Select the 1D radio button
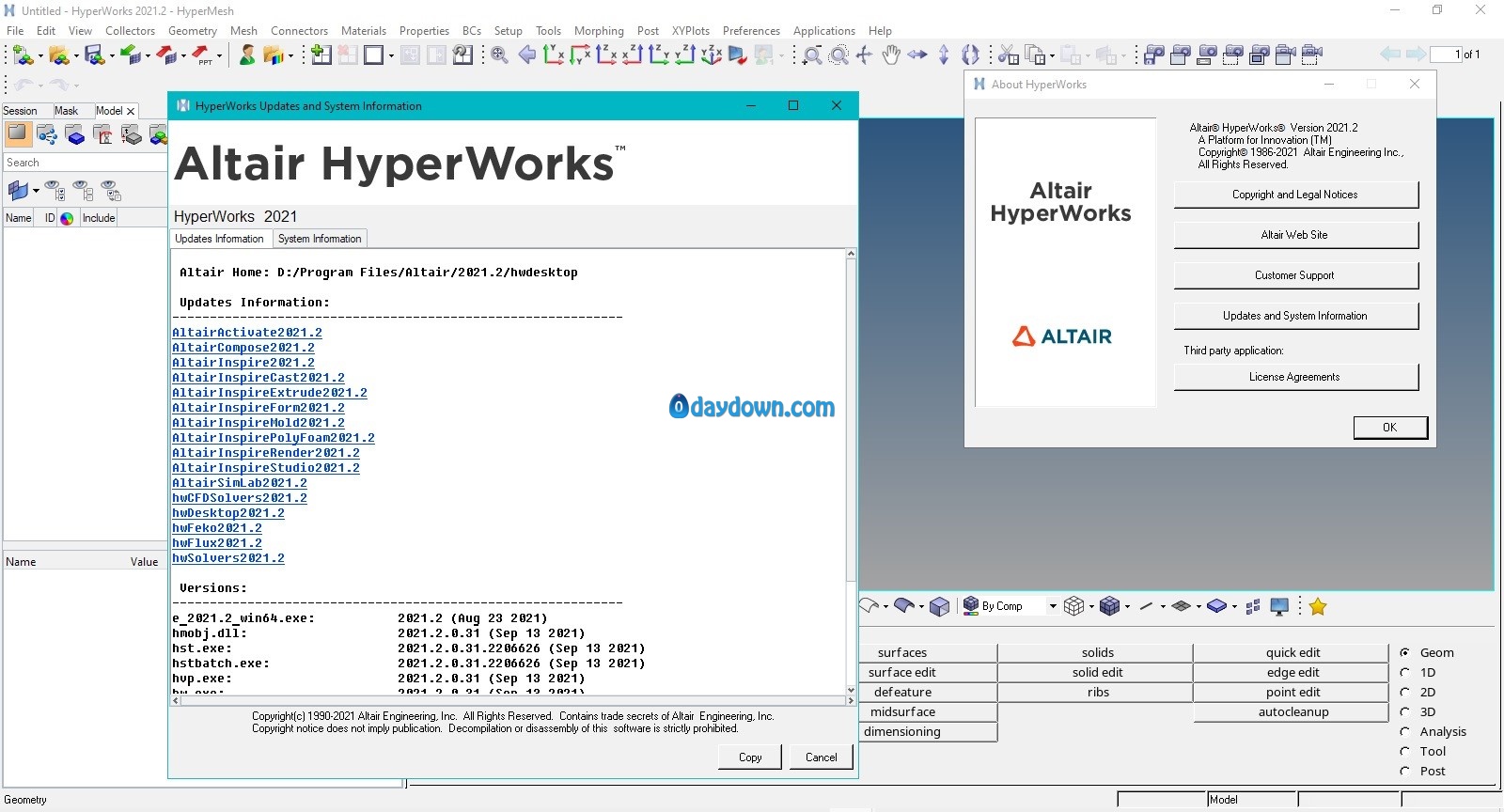 1404,672
